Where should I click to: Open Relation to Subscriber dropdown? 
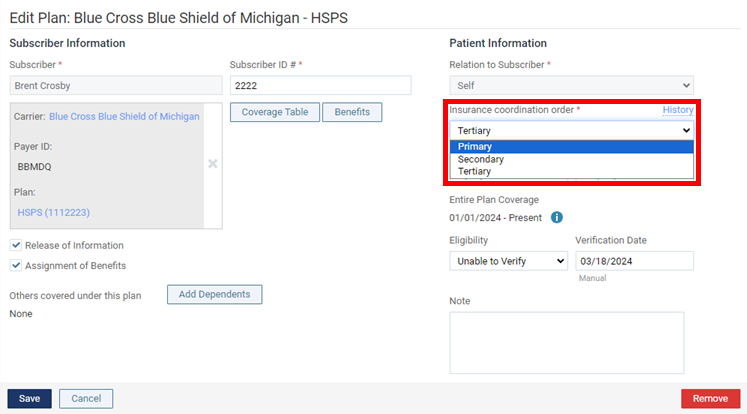point(571,86)
